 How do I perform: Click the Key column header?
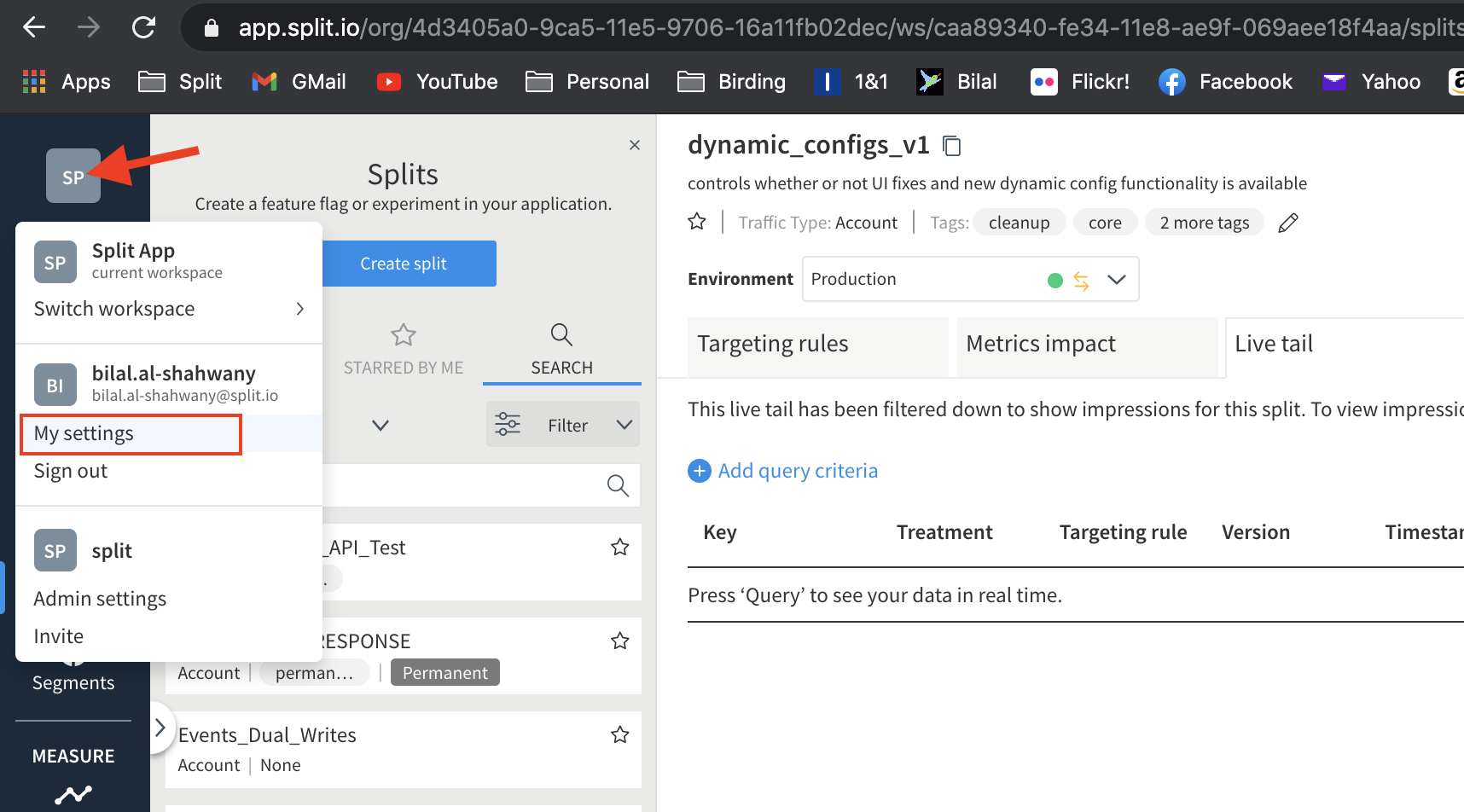pos(720,532)
